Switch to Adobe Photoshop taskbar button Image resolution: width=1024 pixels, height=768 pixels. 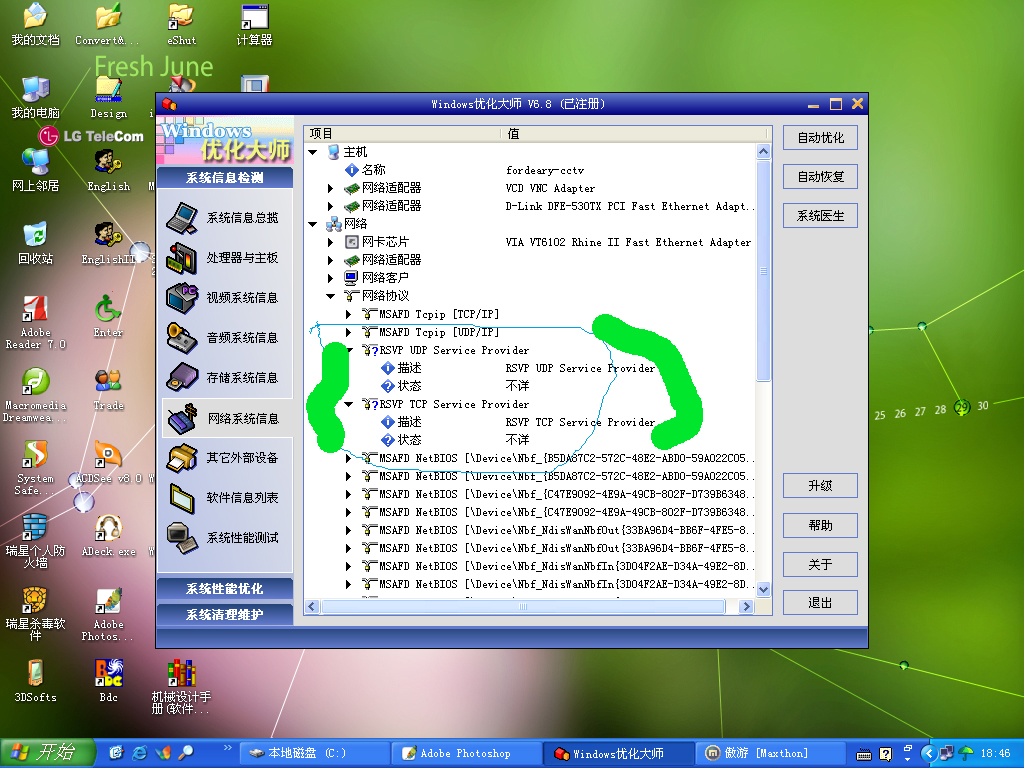(466, 753)
